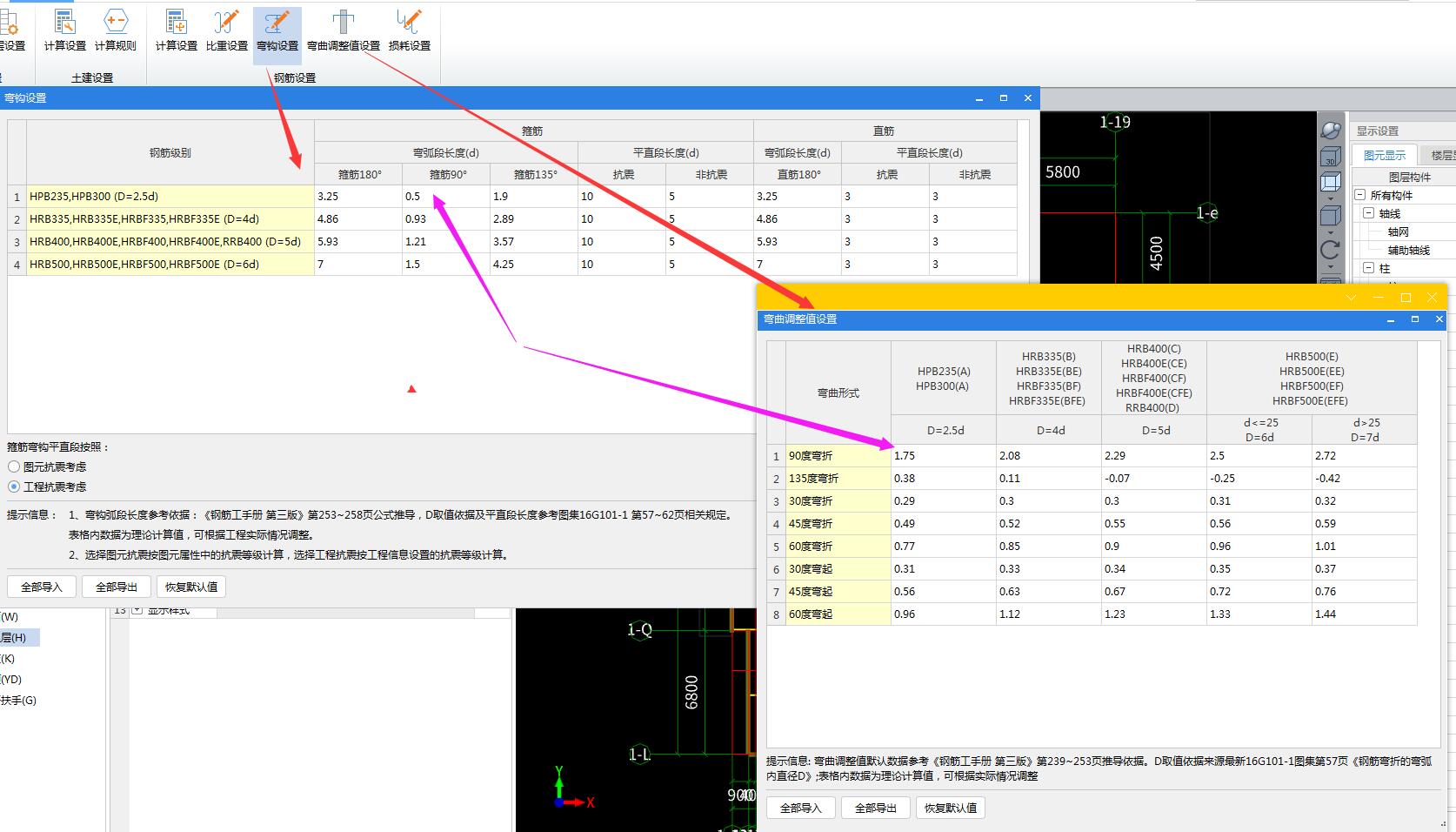Open 损耗设置 in the ribbon
Viewport: 1456px width, 832px height.
[x=409, y=30]
